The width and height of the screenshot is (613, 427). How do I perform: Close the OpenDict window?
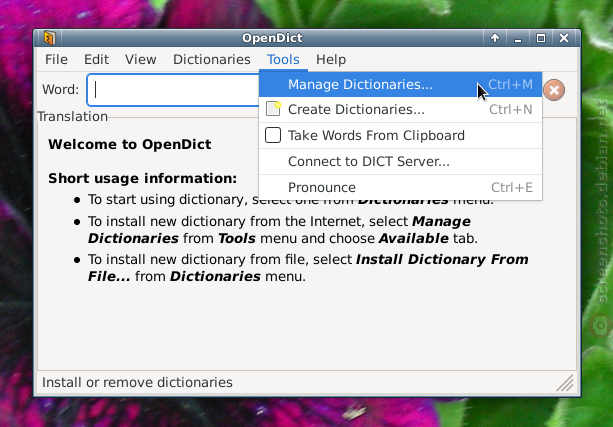click(564, 38)
